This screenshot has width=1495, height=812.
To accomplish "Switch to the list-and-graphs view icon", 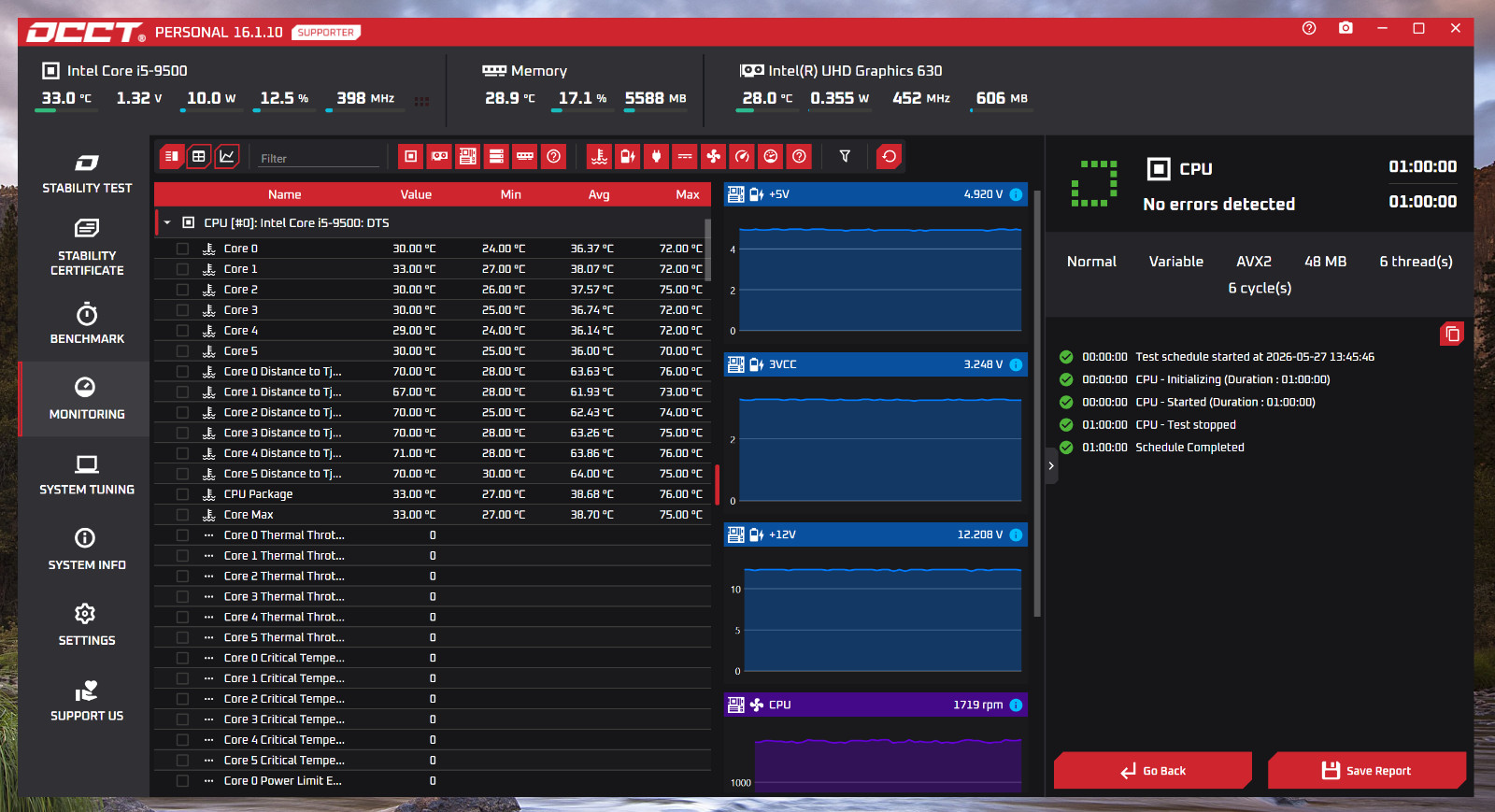I will tap(171, 157).
